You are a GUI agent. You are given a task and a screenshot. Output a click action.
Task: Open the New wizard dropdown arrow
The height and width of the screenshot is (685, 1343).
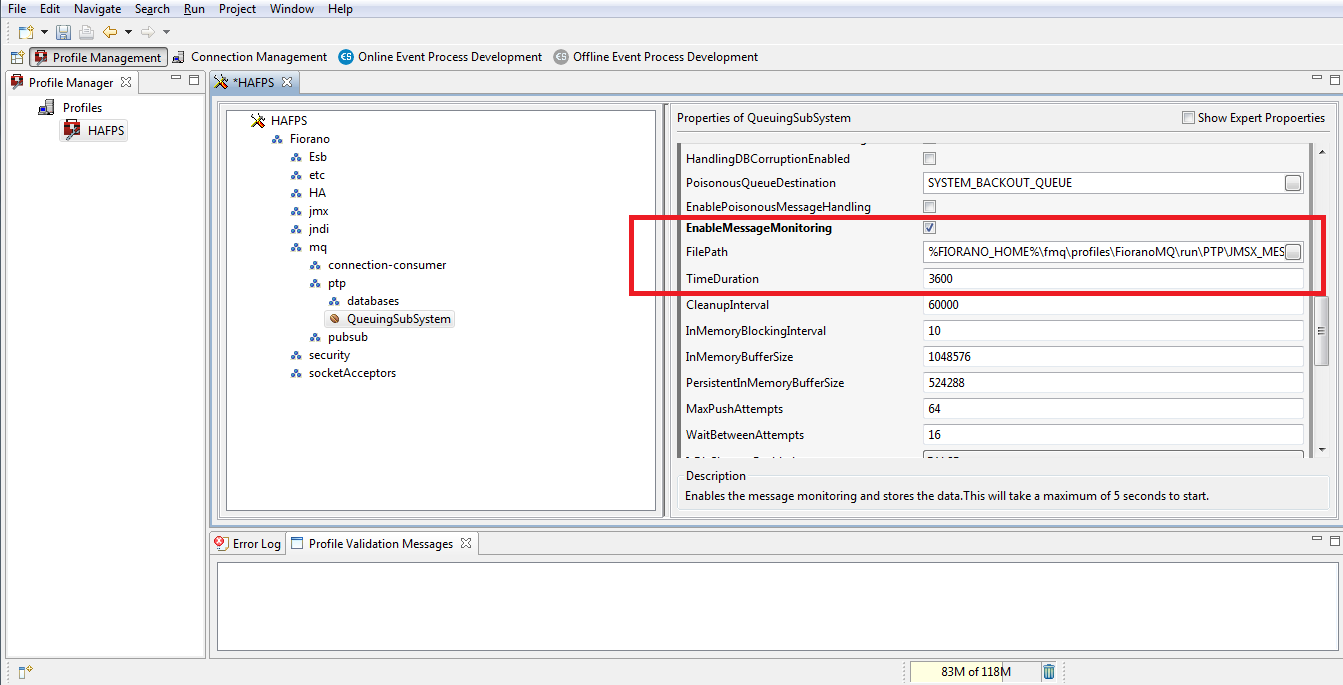[x=44, y=32]
